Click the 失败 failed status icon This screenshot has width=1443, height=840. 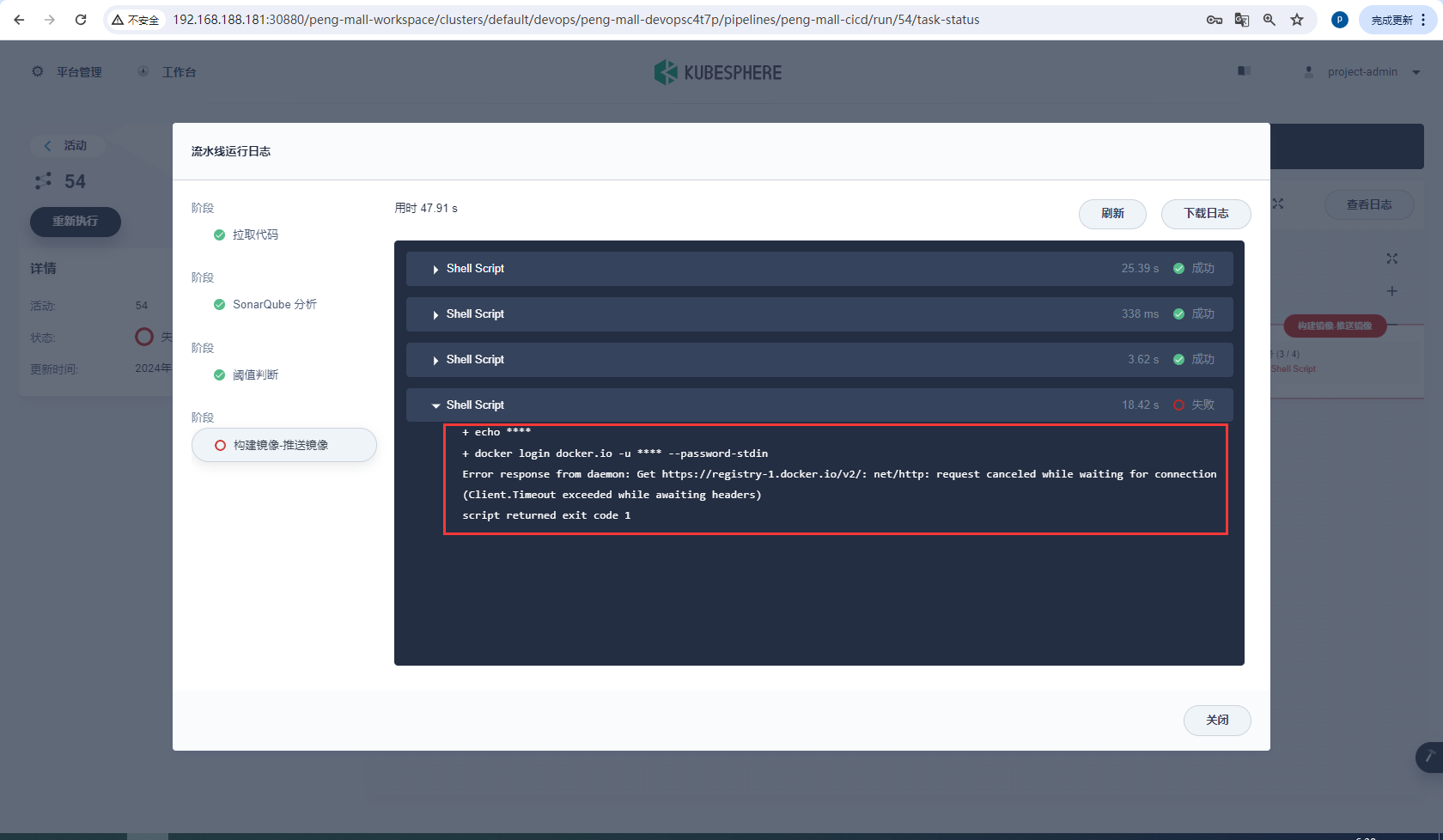point(1178,405)
